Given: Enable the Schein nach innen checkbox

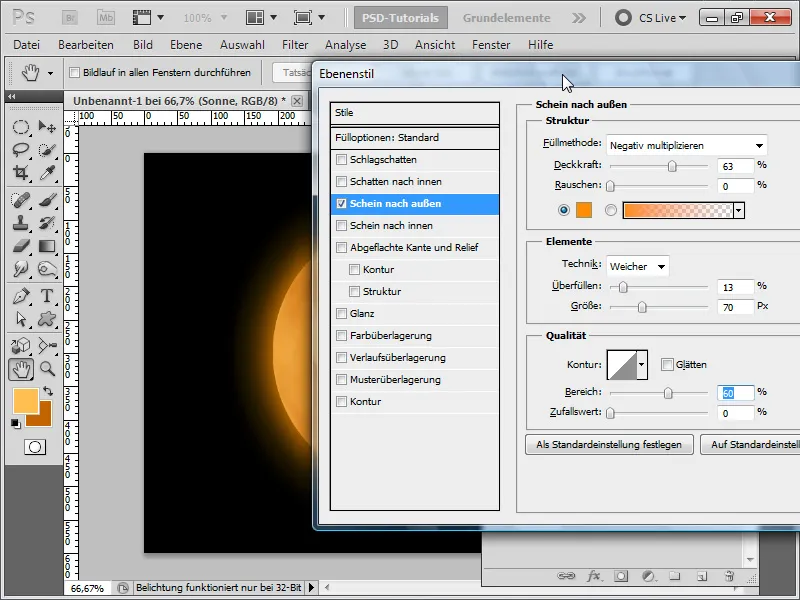Looking at the screenshot, I should (341, 226).
